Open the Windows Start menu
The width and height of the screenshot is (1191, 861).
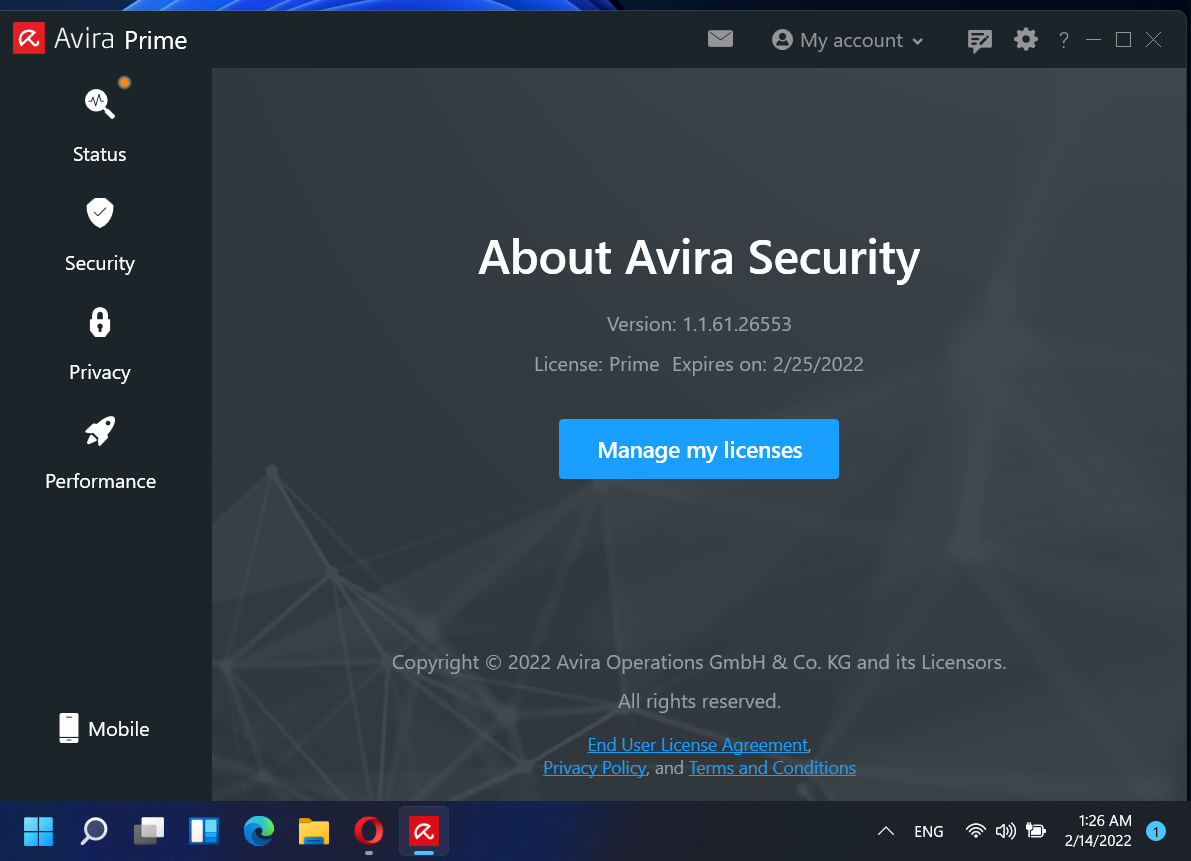point(38,831)
